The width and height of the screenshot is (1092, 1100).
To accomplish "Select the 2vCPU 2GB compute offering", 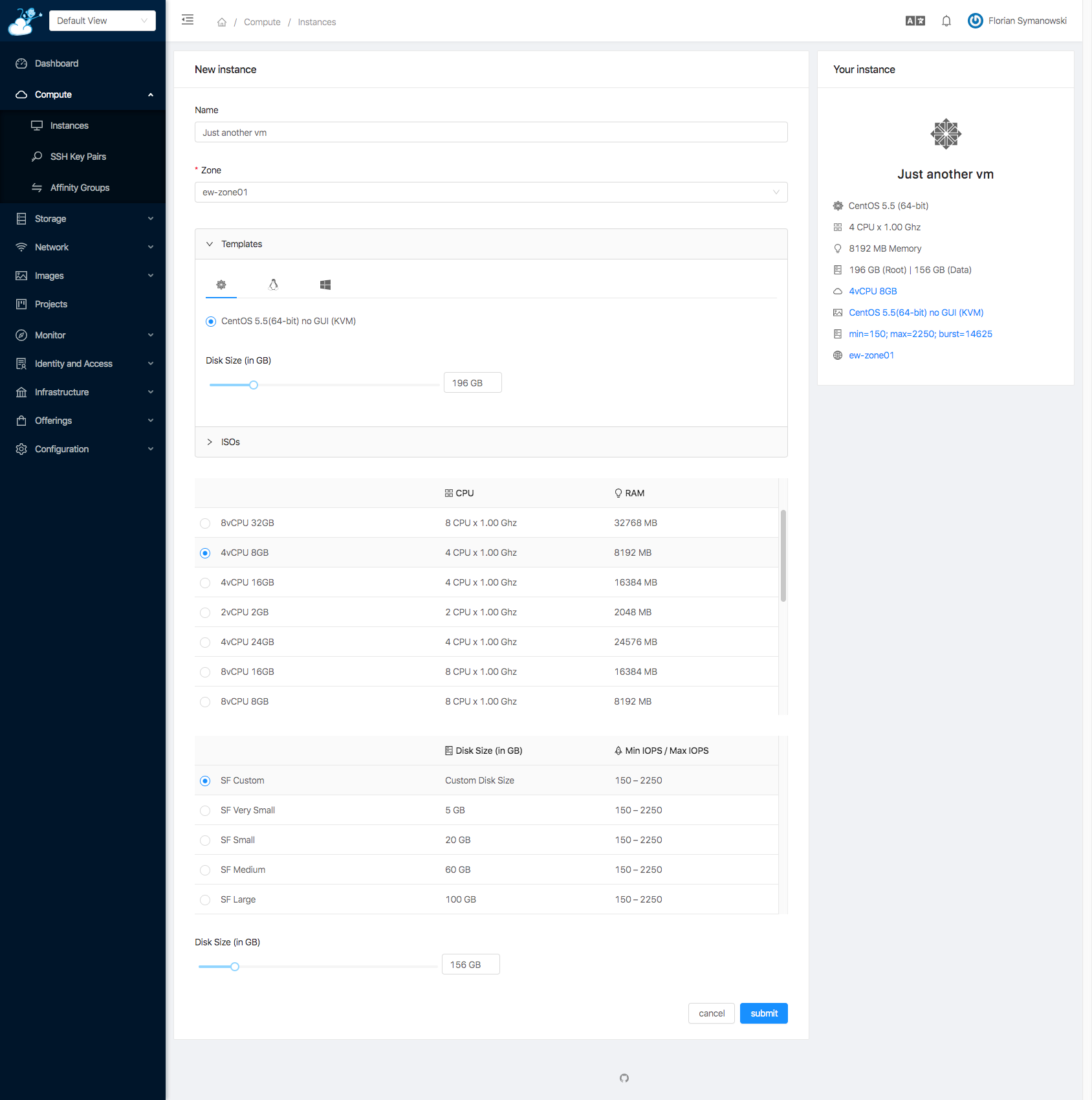I will tap(205, 613).
